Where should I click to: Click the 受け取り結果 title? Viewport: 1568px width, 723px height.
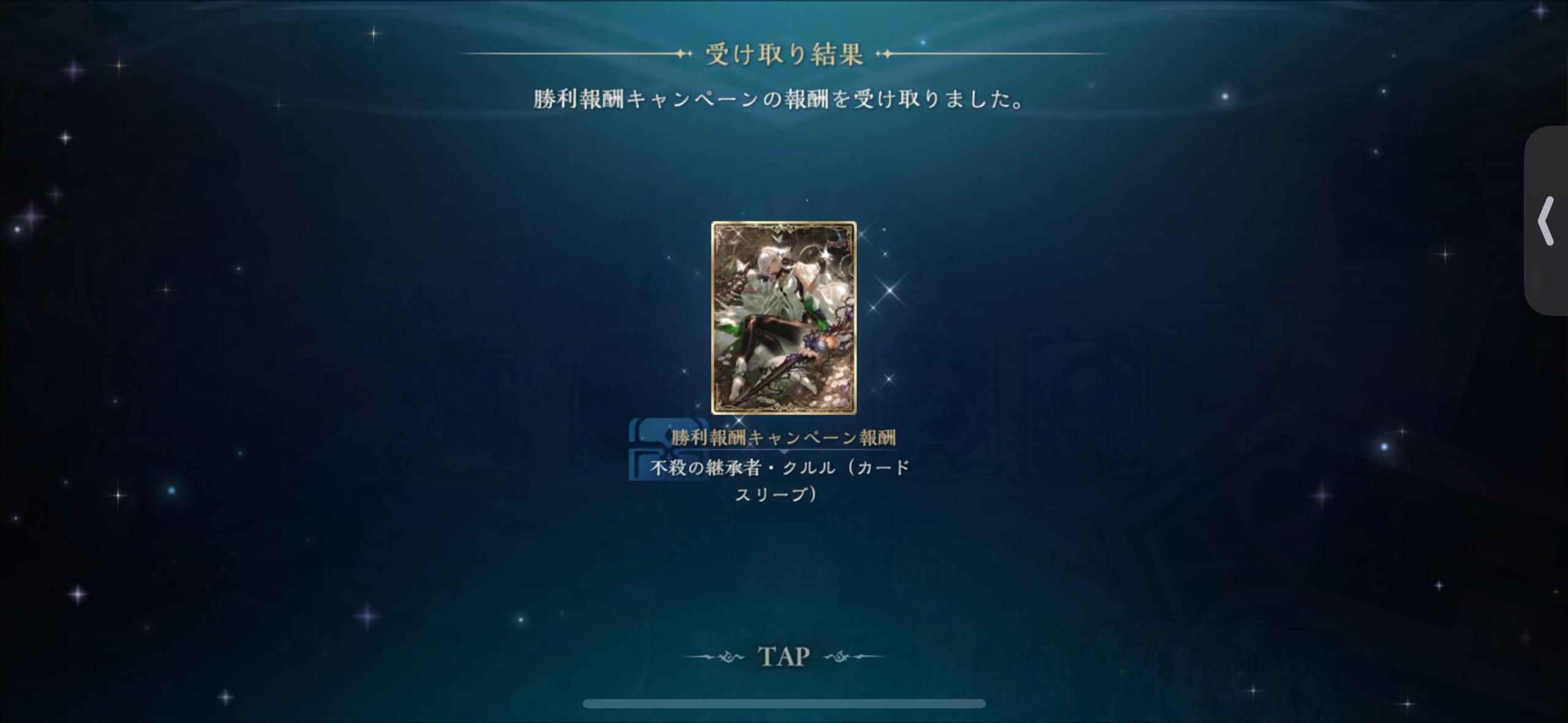(x=784, y=54)
